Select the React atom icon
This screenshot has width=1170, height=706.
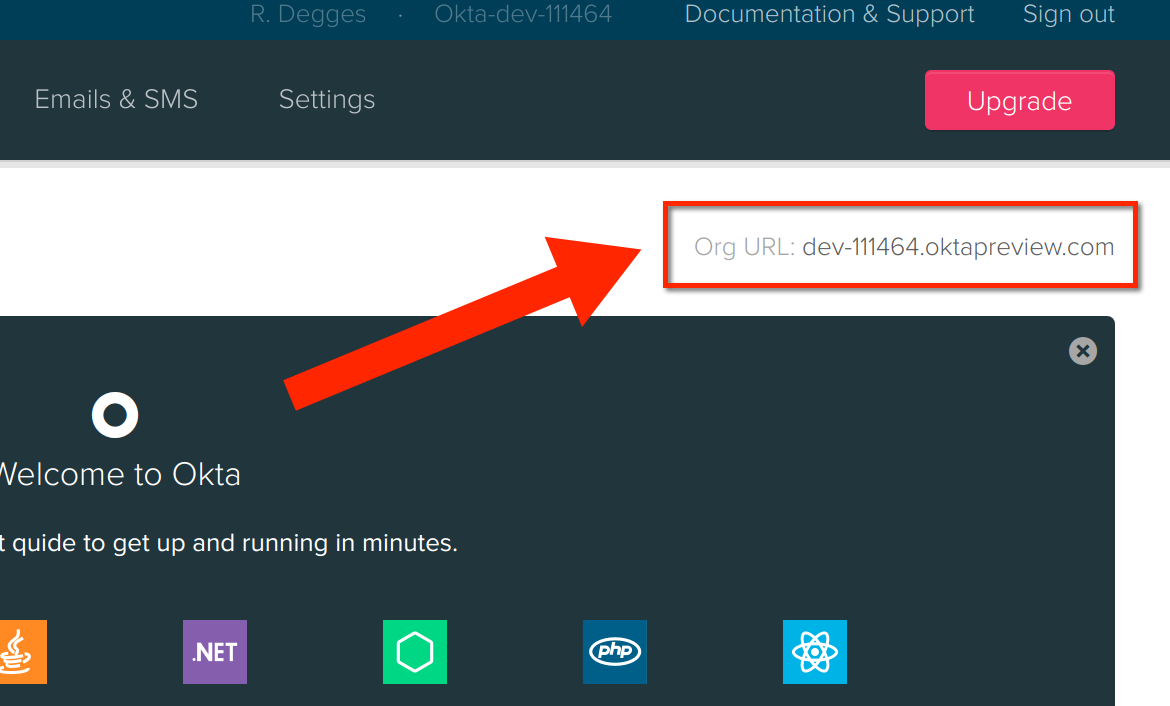pos(815,652)
